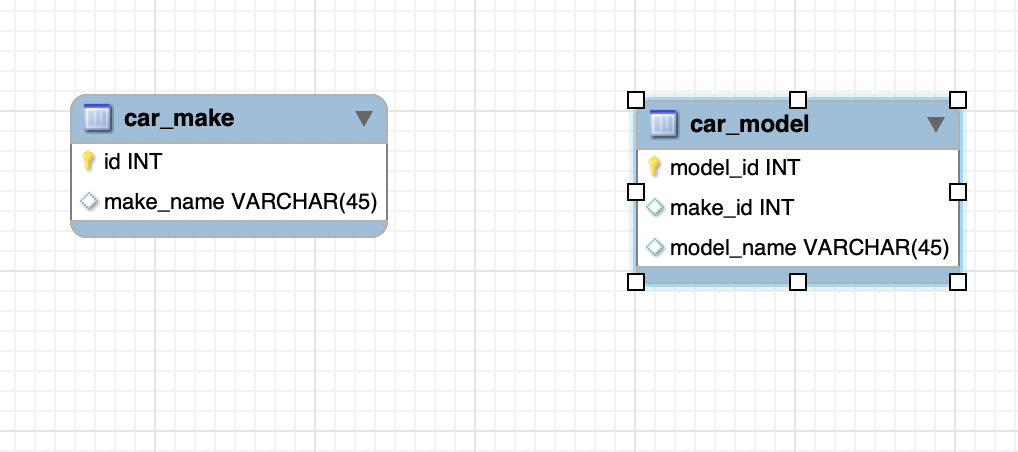The width and height of the screenshot is (1018, 452).
Task: Click the car_make table icon
Action: [x=97, y=119]
